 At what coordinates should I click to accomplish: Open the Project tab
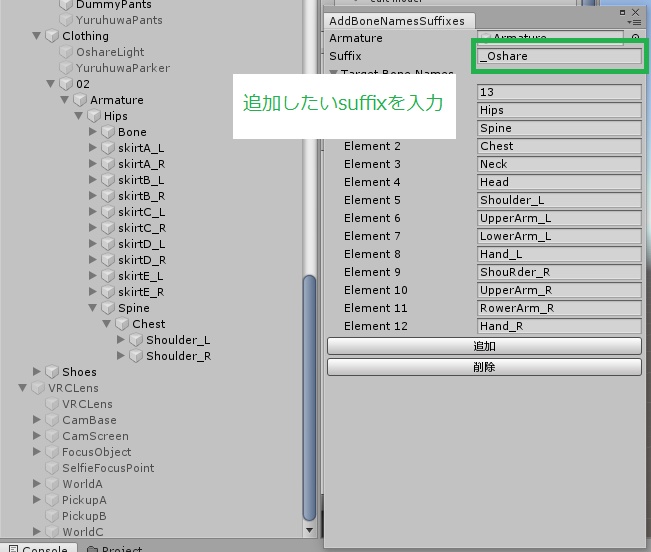coord(115,548)
